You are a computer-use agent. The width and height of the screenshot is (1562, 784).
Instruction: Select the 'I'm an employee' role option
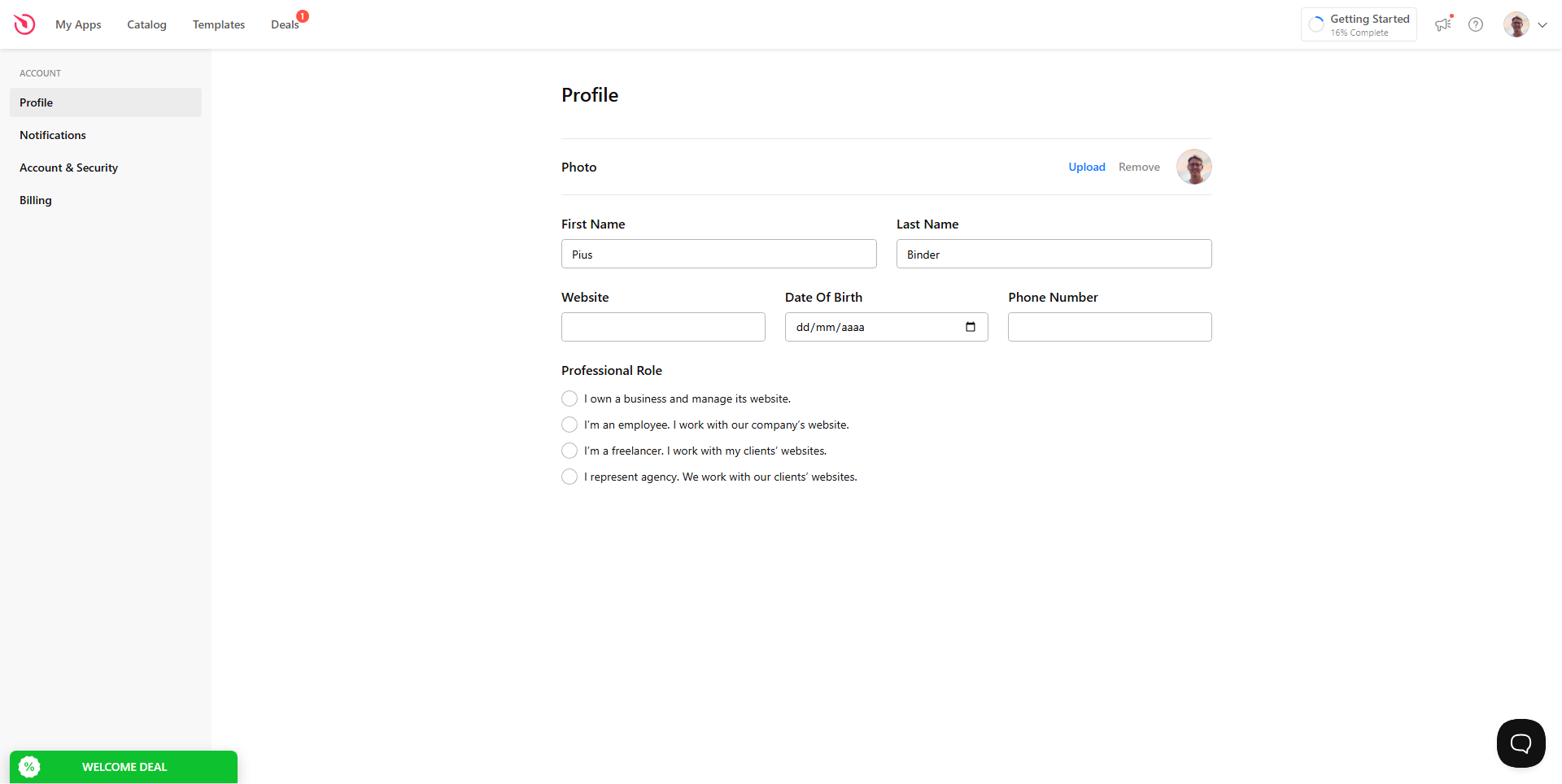pyautogui.click(x=569, y=425)
